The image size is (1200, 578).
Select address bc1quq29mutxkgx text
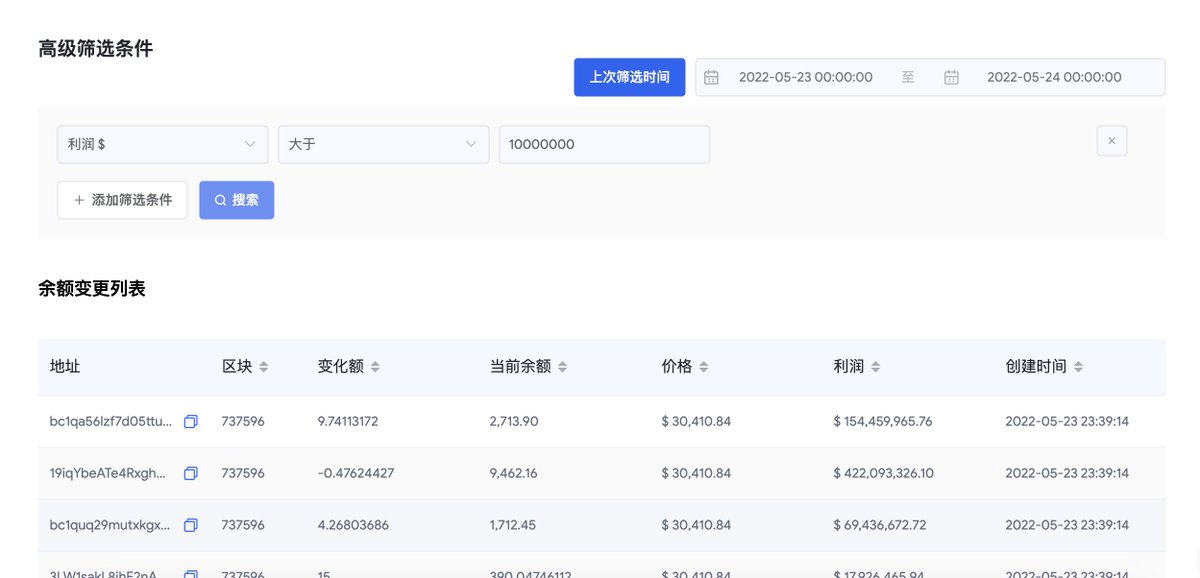tap(111, 525)
